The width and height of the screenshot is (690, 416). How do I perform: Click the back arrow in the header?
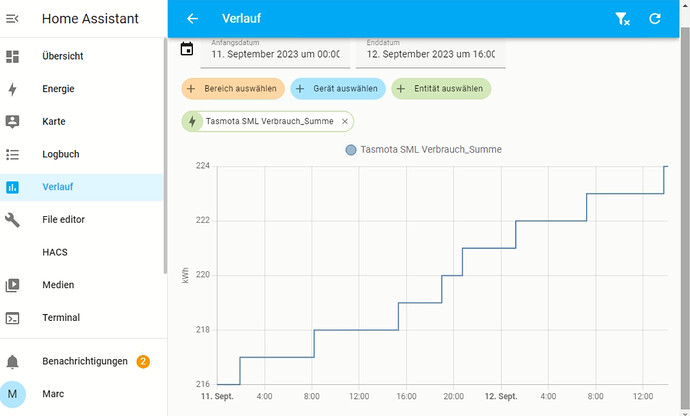[193, 18]
